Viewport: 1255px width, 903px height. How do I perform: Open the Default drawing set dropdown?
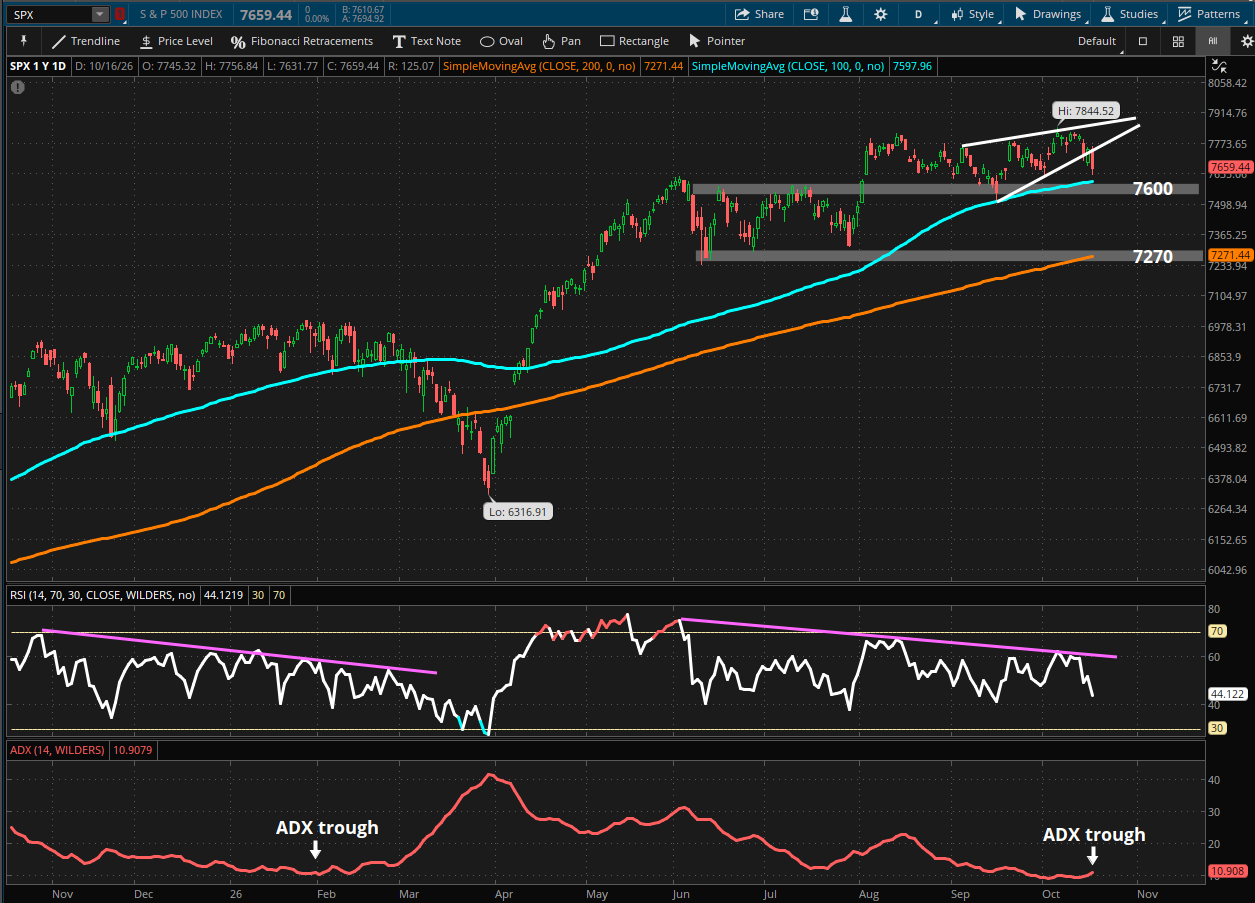(x=1097, y=41)
